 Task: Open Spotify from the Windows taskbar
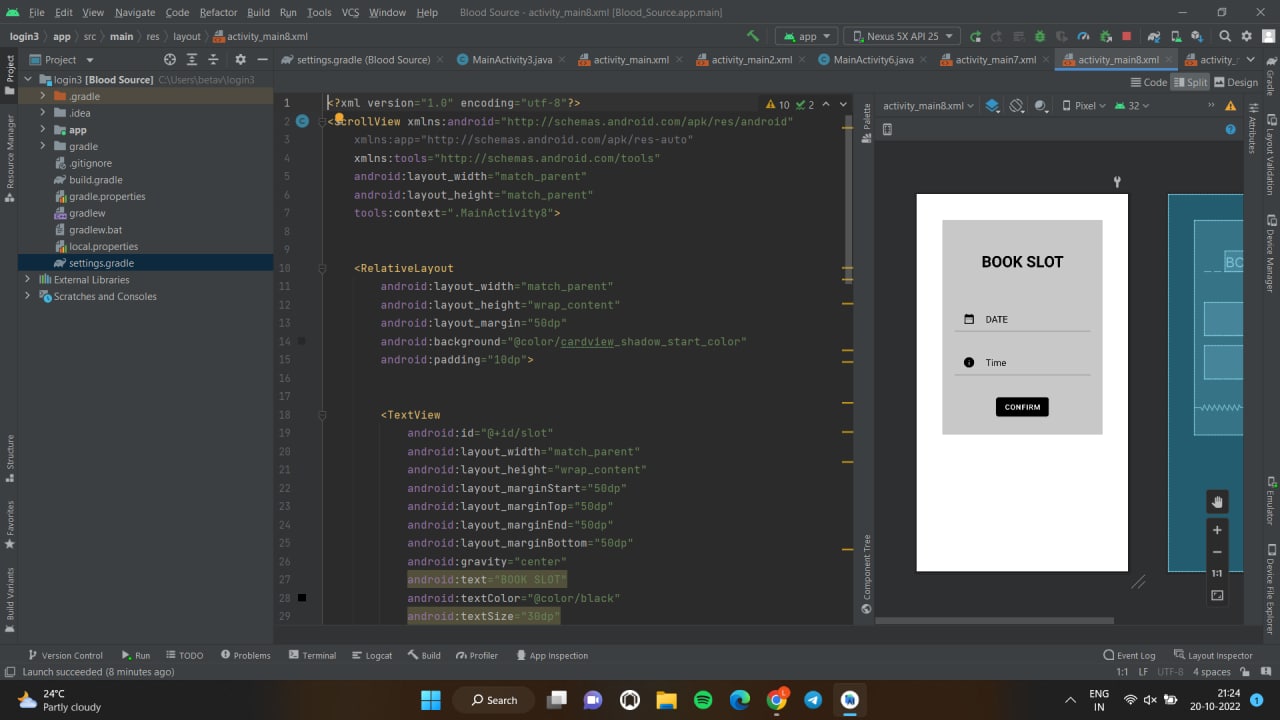pos(703,700)
